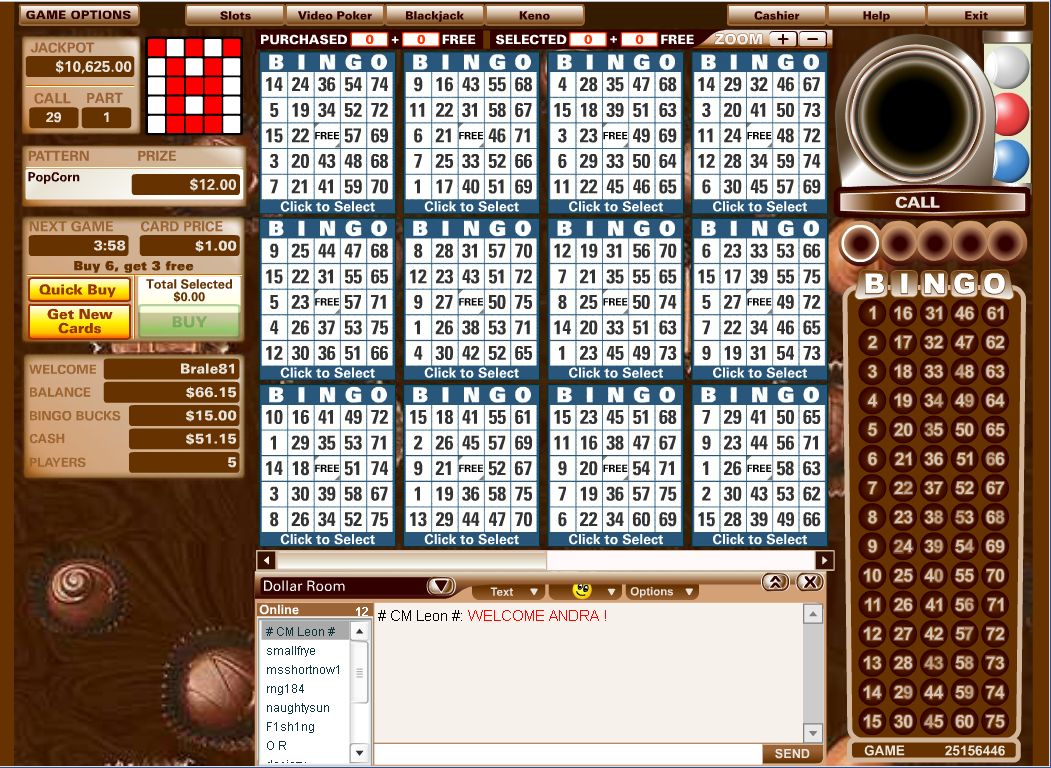Open the Game Options menu

click(79, 14)
